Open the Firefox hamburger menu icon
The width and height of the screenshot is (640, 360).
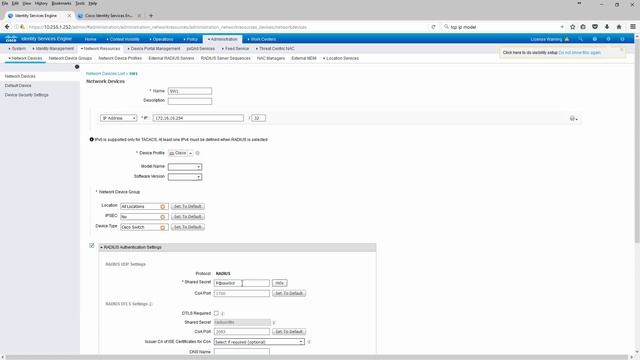pos(633,27)
